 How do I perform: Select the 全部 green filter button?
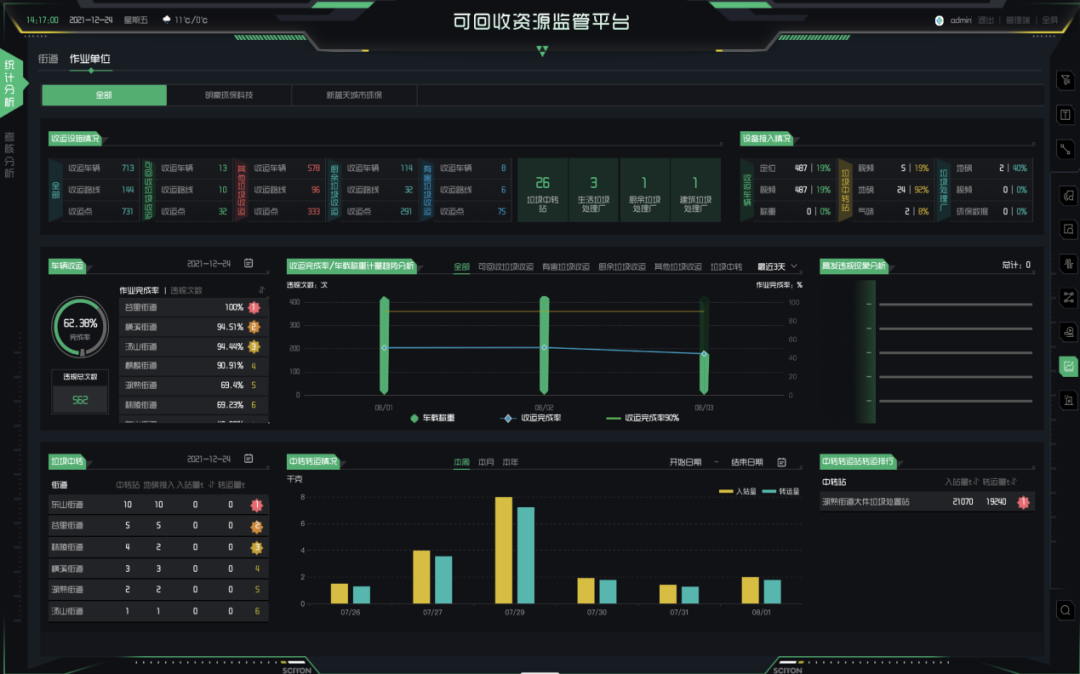pyautogui.click(x=103, y=95)
